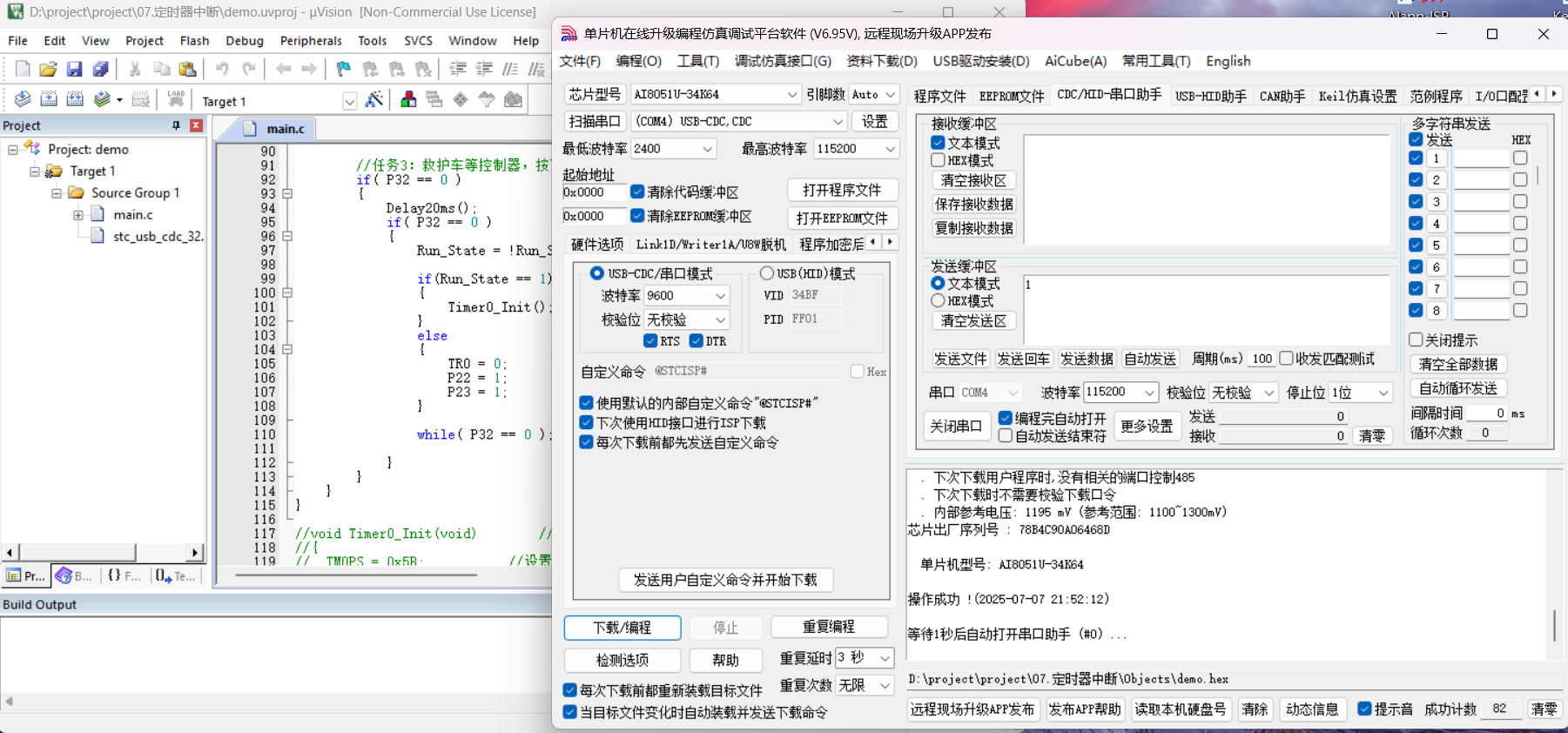Uncheck the DTR checkbox
The width and height of the screenshot is (1568, 733).
point(696,340)
